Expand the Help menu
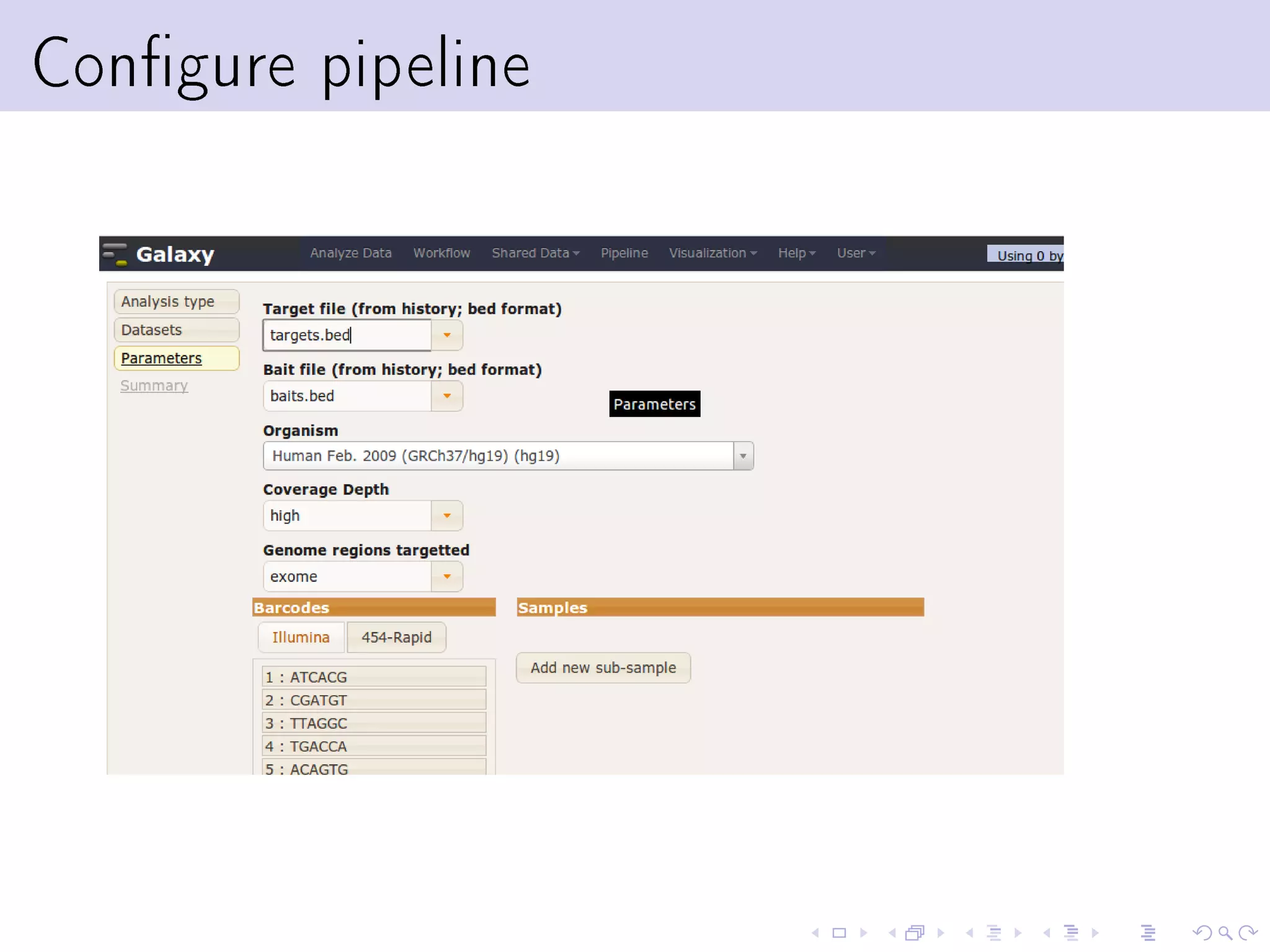Image resolution: width=1270 pixels, height=952 pixels. (797, 253)
